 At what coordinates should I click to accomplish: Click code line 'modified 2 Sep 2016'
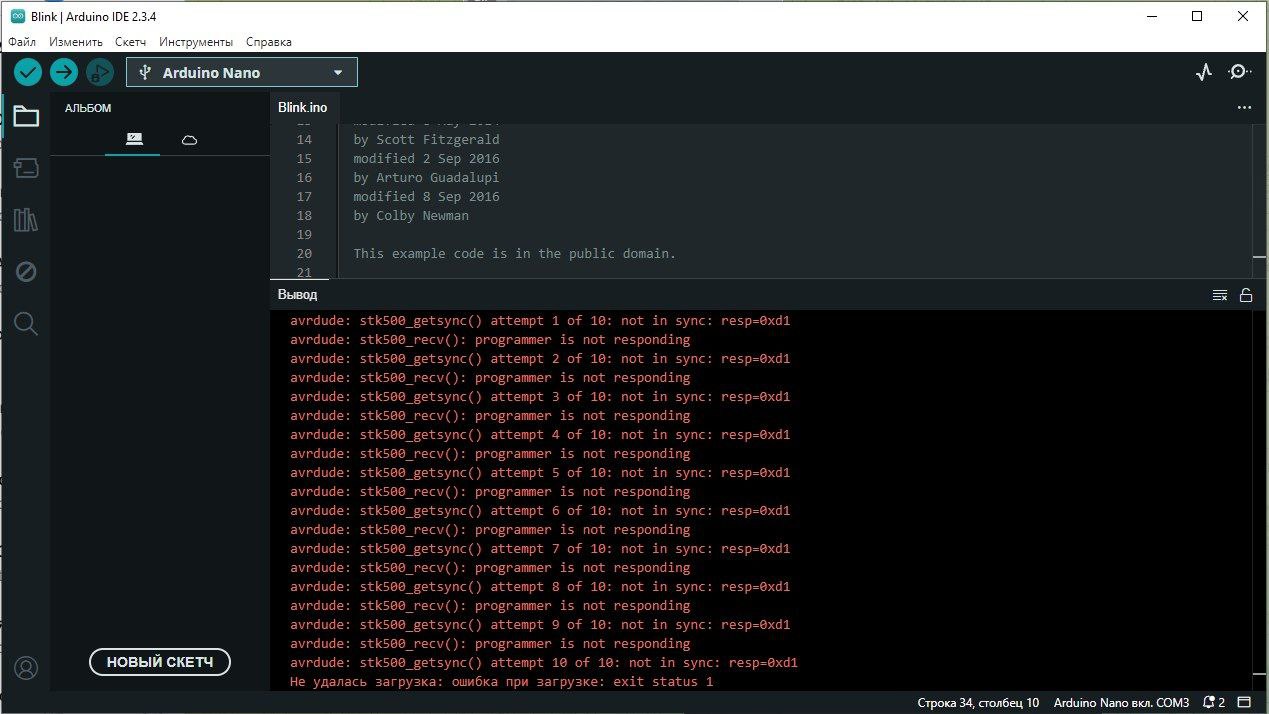point(426,158)
